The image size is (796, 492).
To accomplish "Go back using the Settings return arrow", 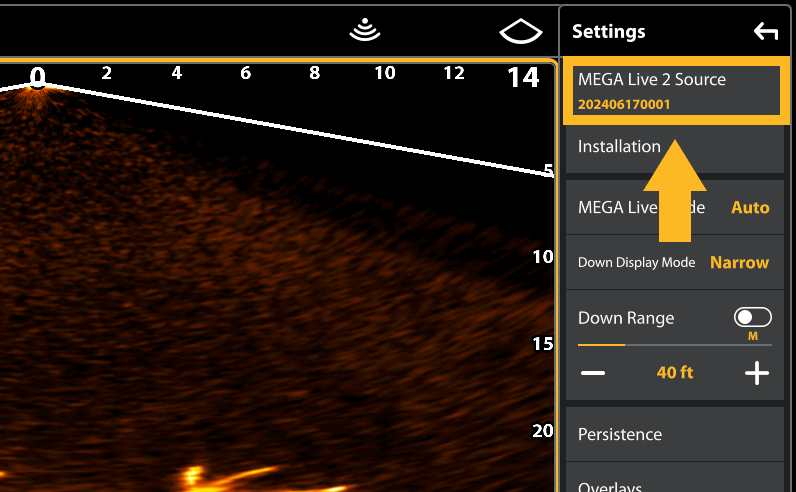I will pyautogui.click(x=766, y=31).
